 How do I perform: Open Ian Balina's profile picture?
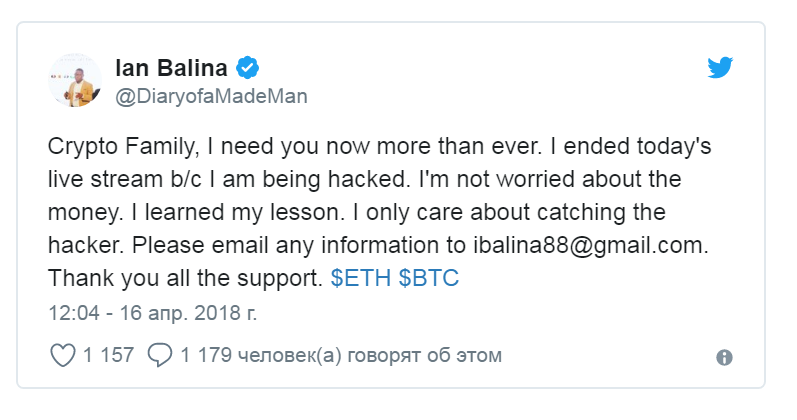pyautogui.click(x=75, y=80)
